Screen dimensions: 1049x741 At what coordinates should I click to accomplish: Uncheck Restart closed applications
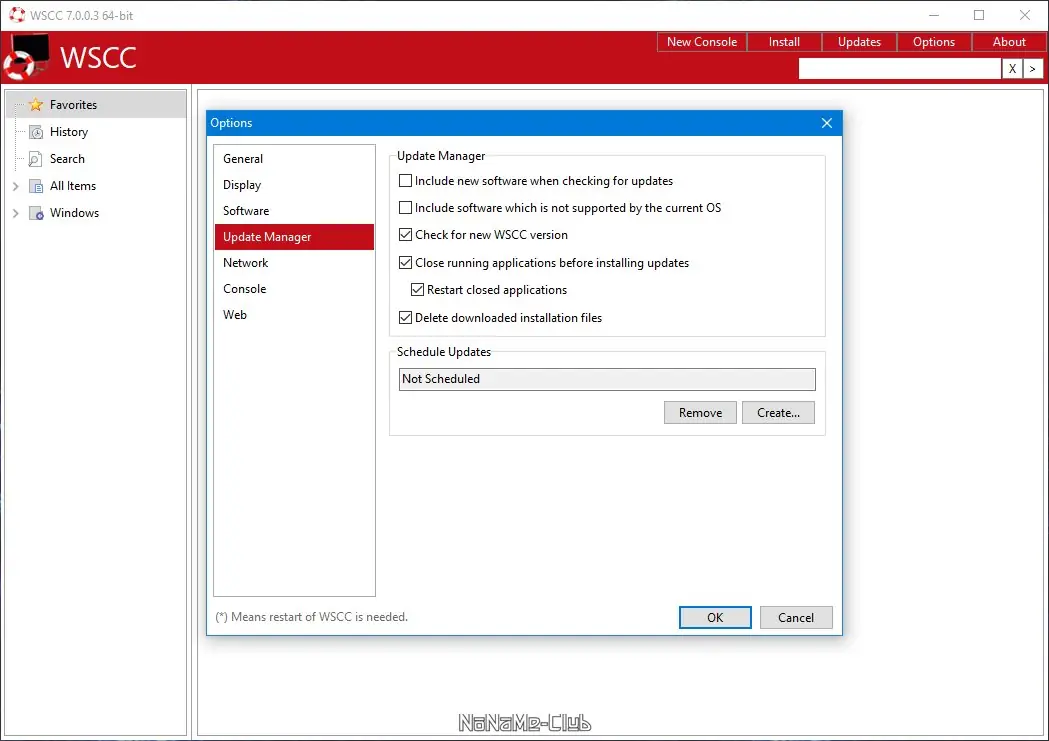(417, 290)
